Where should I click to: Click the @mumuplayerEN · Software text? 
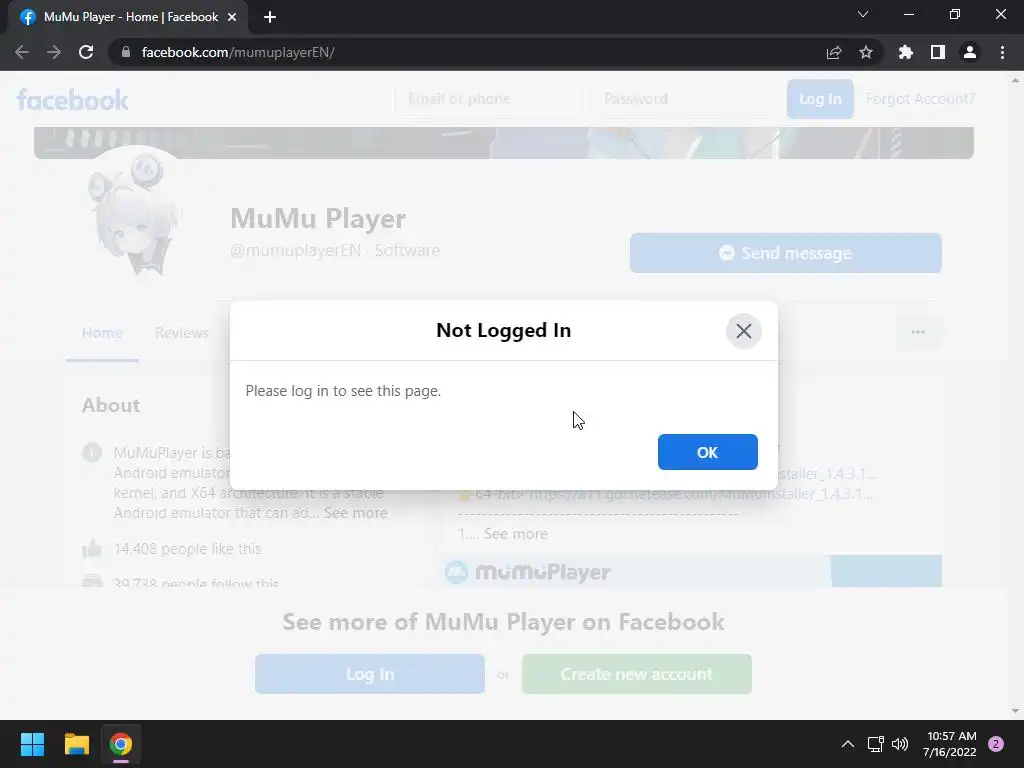pyautogui.click(x=335, y=250)
